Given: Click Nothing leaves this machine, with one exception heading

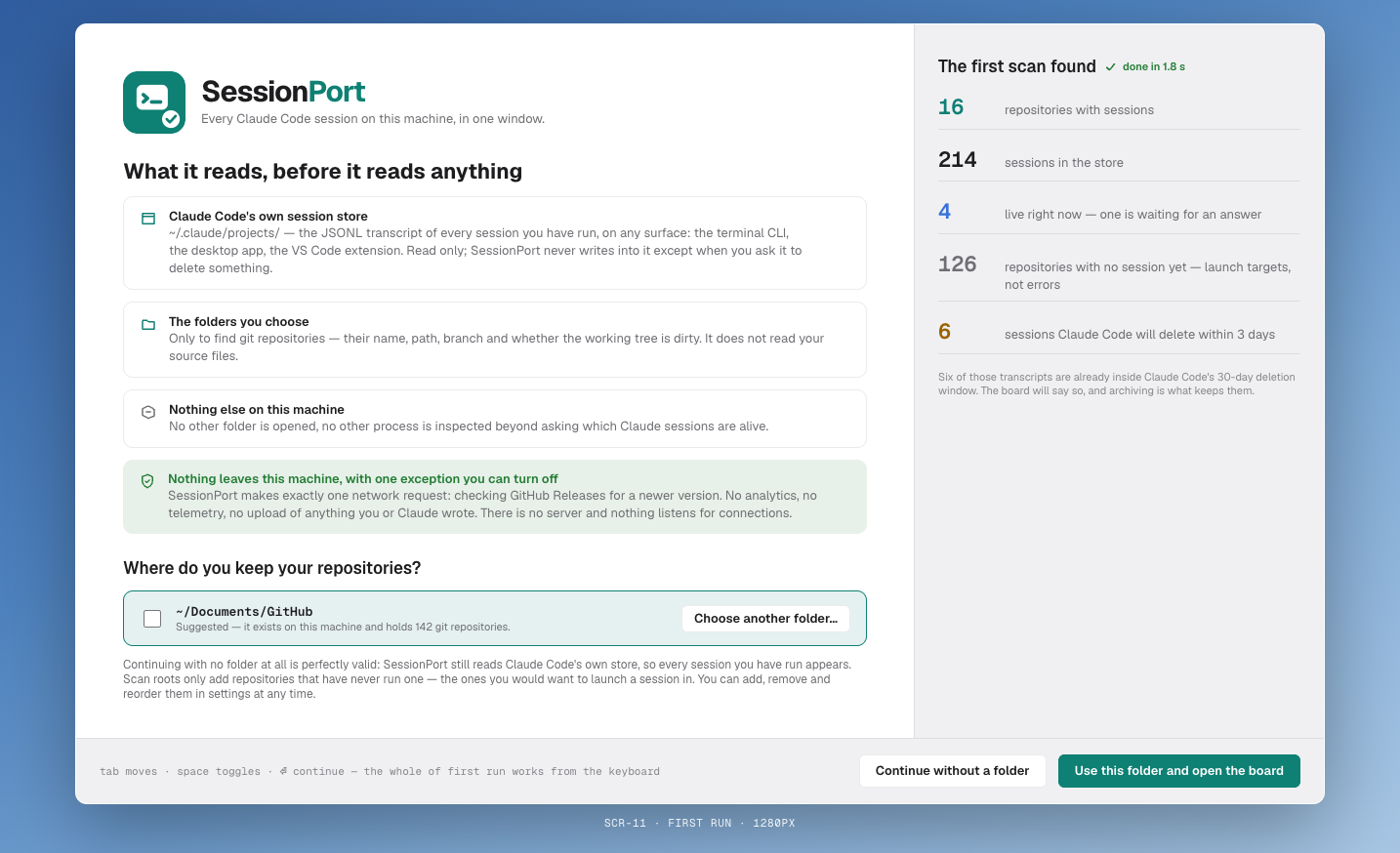Looking at the screenshot, I should click(x=363, y=479).
